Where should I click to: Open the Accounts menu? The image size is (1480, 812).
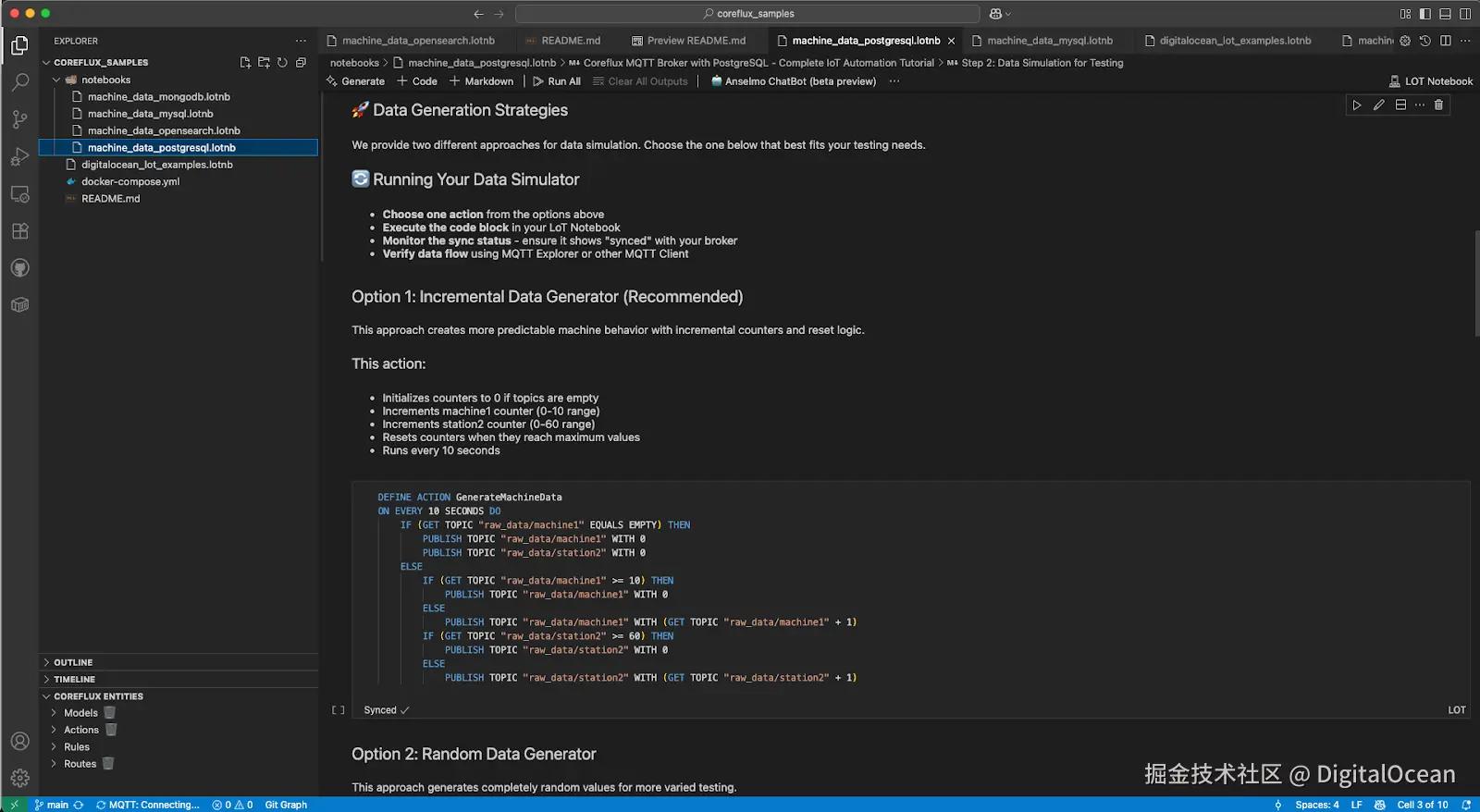coord(19,742)
